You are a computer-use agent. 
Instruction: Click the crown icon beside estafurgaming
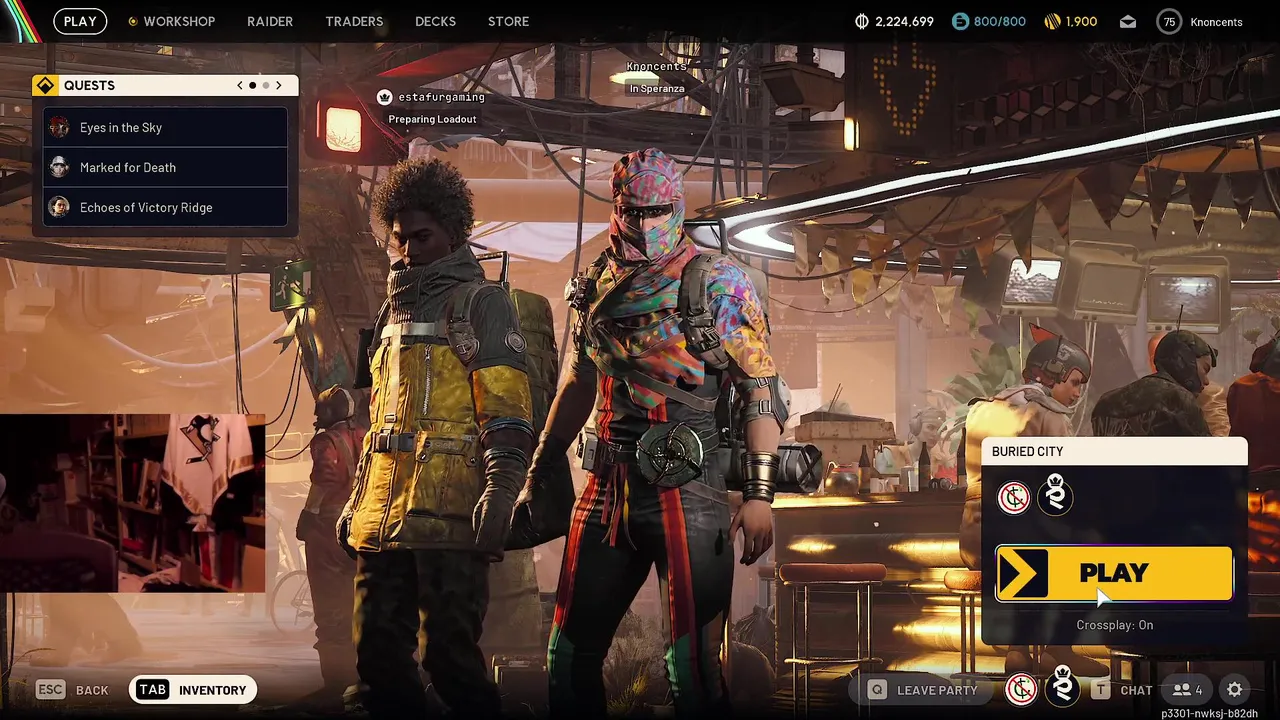coord(384,97)
